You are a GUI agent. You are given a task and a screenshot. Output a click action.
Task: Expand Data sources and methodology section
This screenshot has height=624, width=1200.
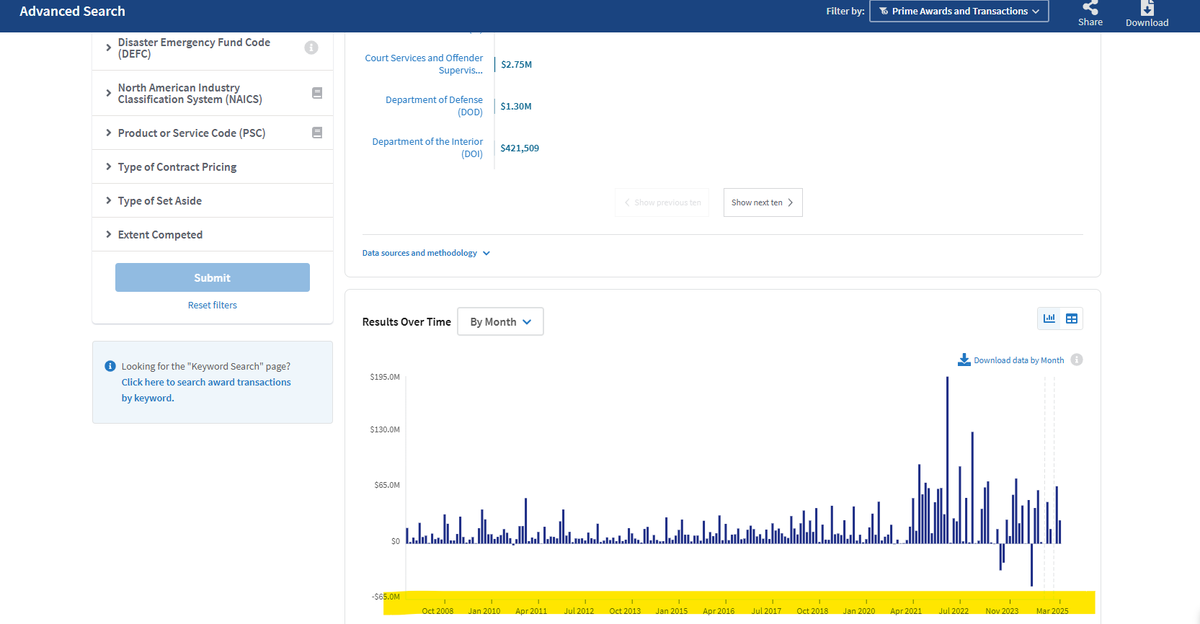coord(426,253)
